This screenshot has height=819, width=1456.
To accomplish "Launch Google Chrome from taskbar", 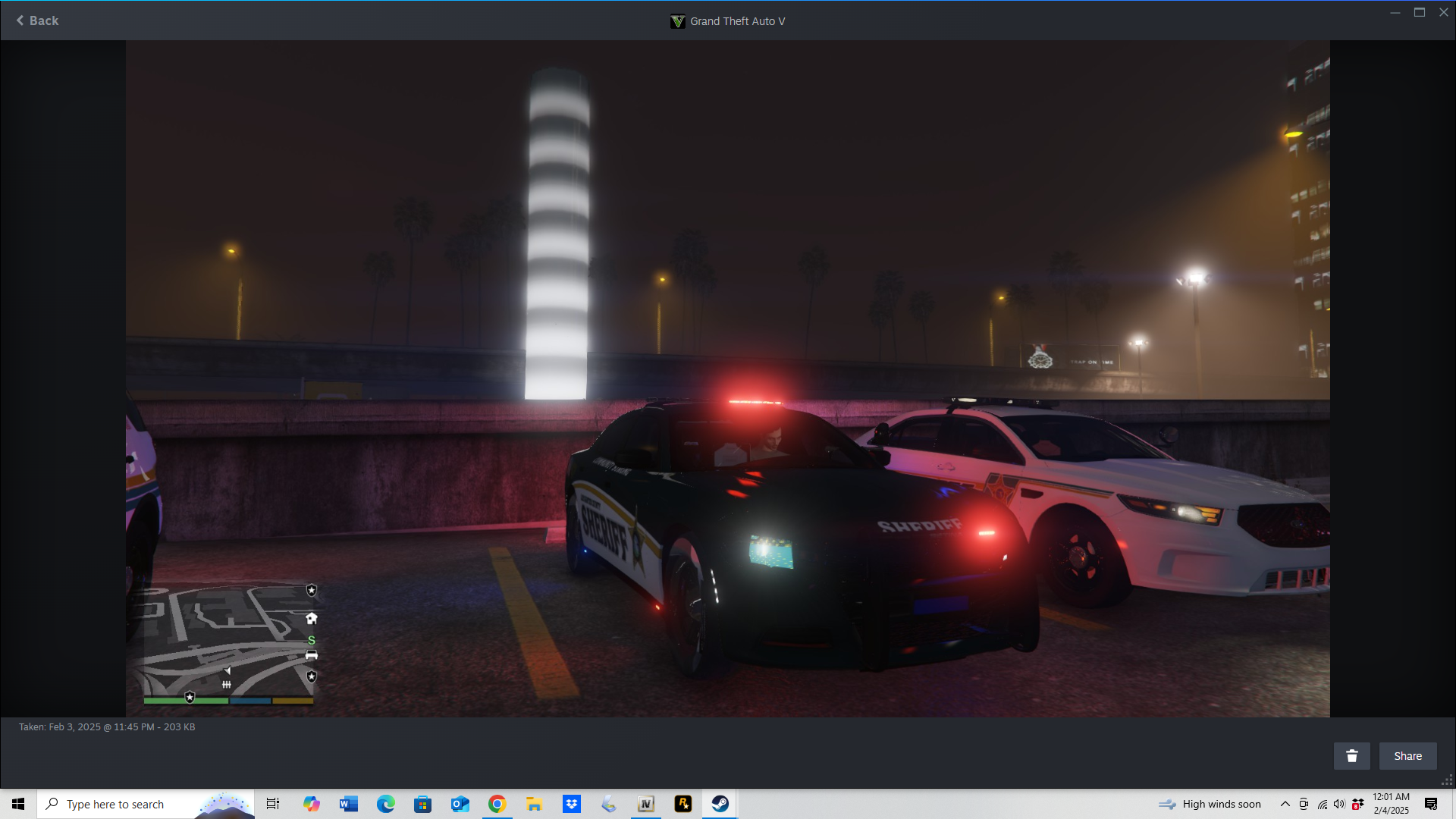I will tap(497, 804).
